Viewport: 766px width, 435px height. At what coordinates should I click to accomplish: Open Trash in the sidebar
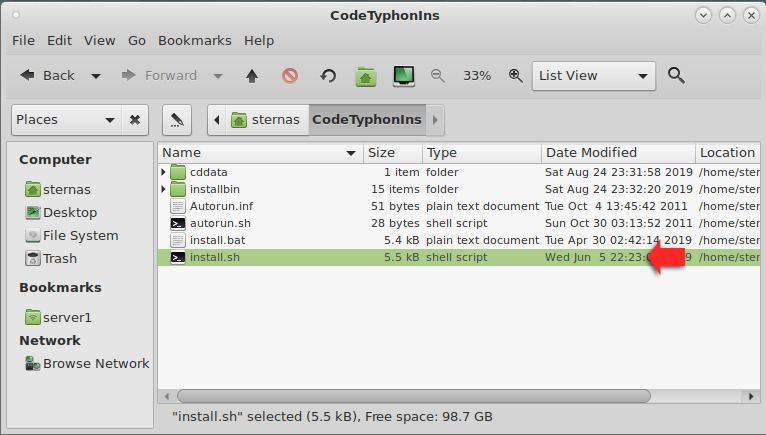[51, 258]
